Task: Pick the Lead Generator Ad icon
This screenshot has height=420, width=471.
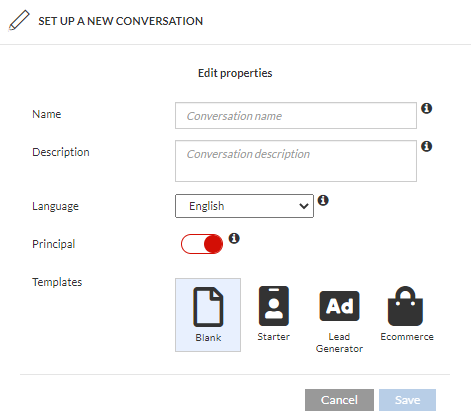Action: coord(339,306)
